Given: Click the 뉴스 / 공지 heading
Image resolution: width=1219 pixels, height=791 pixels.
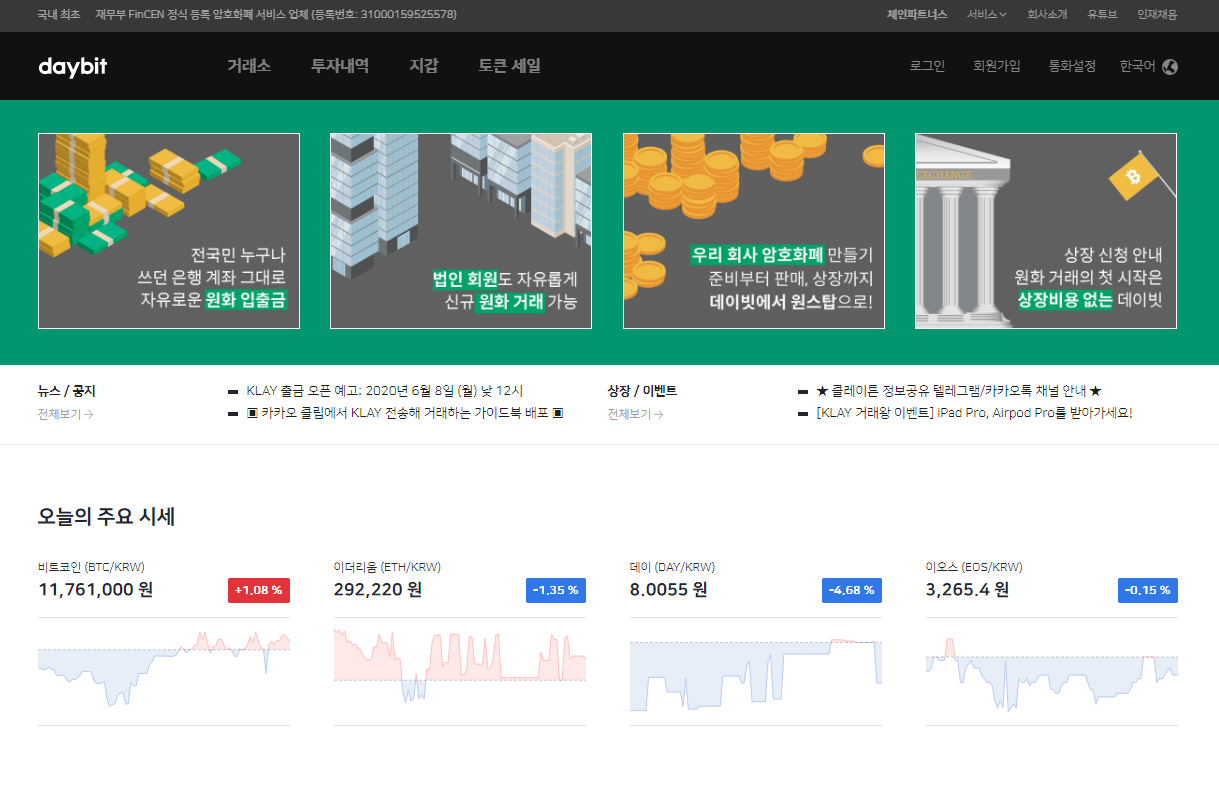Looking at the screenshot, I should 67,391.
